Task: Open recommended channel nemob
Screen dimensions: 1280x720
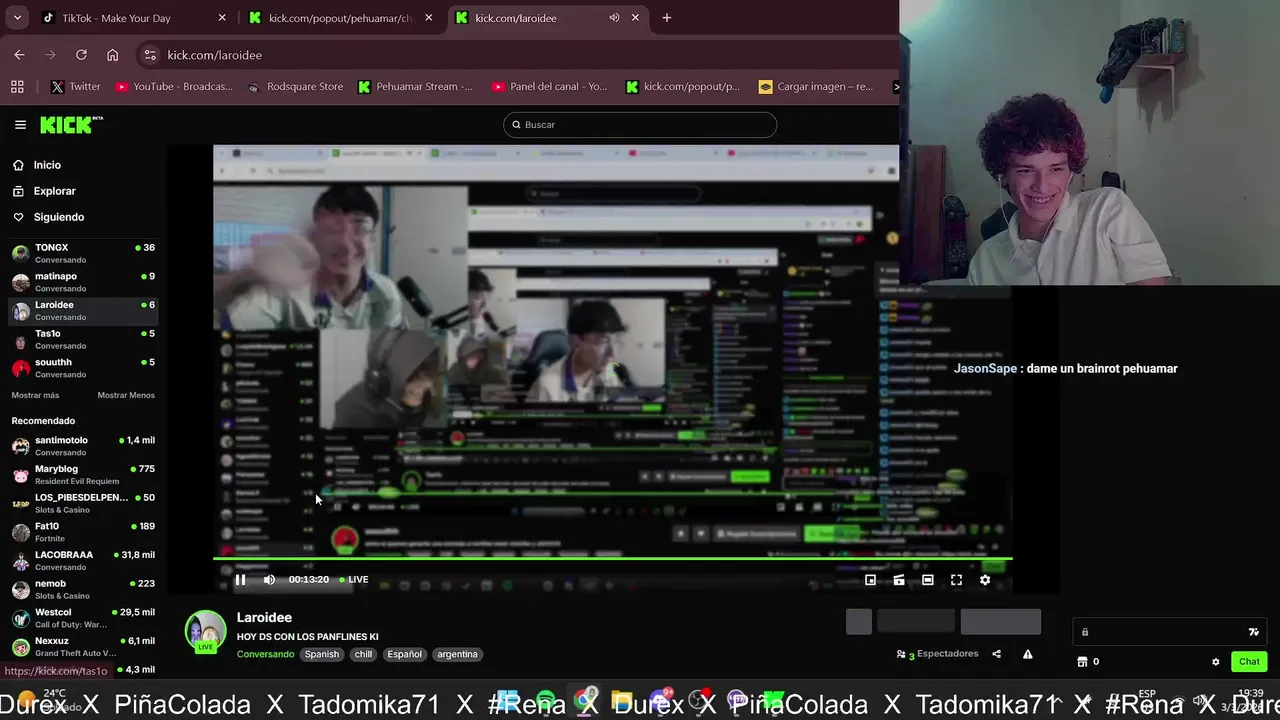Action: coord(82,589)
